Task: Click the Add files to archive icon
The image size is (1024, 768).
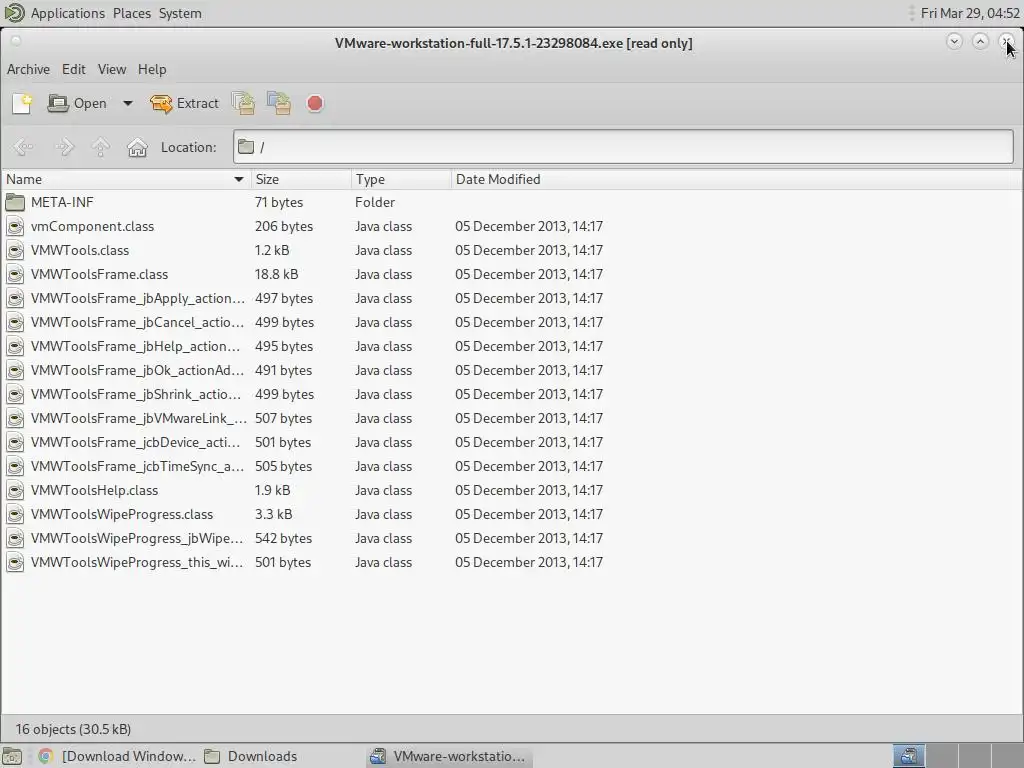Action: pos(244,103)
